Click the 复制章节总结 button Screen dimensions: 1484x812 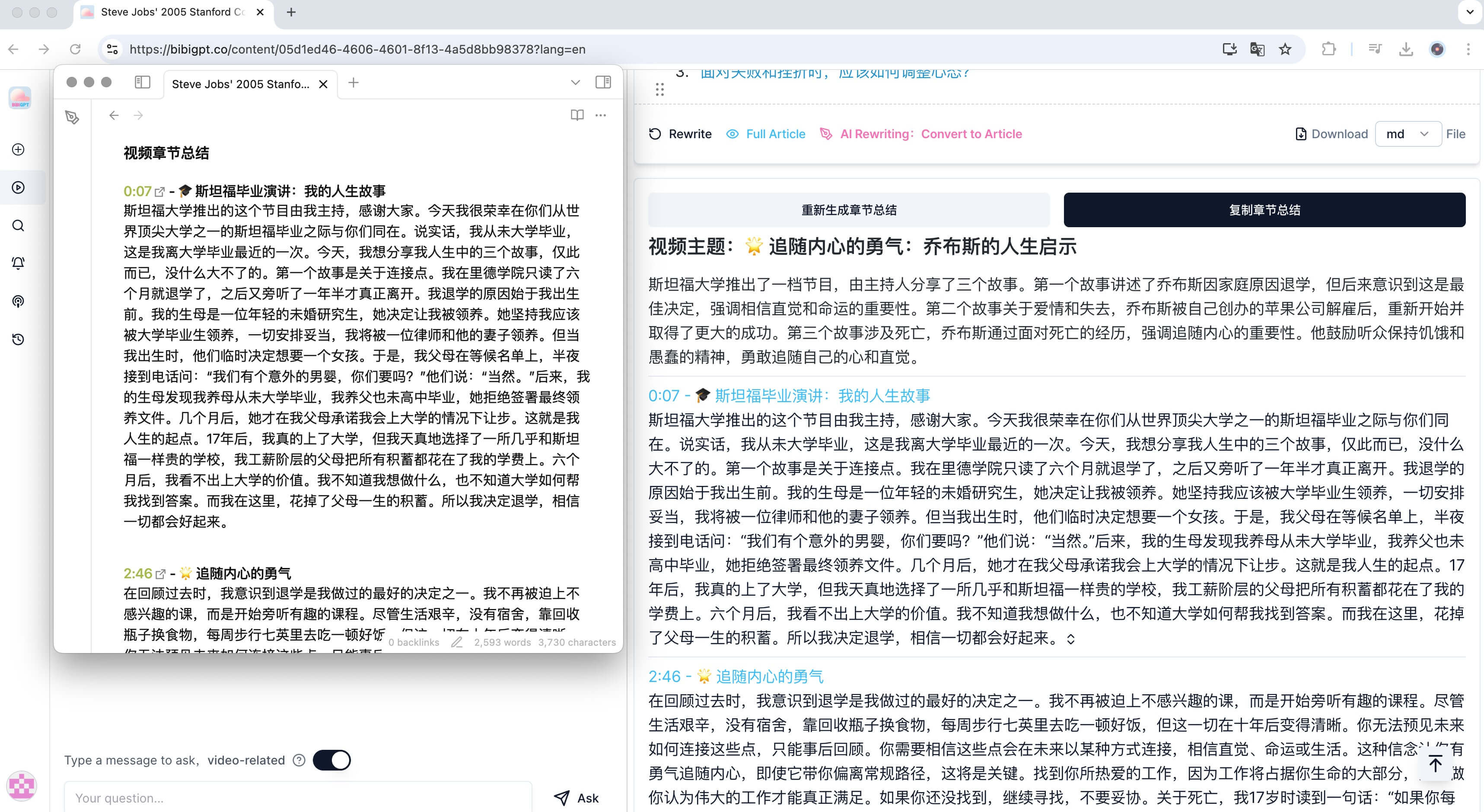coord(1264,209)
